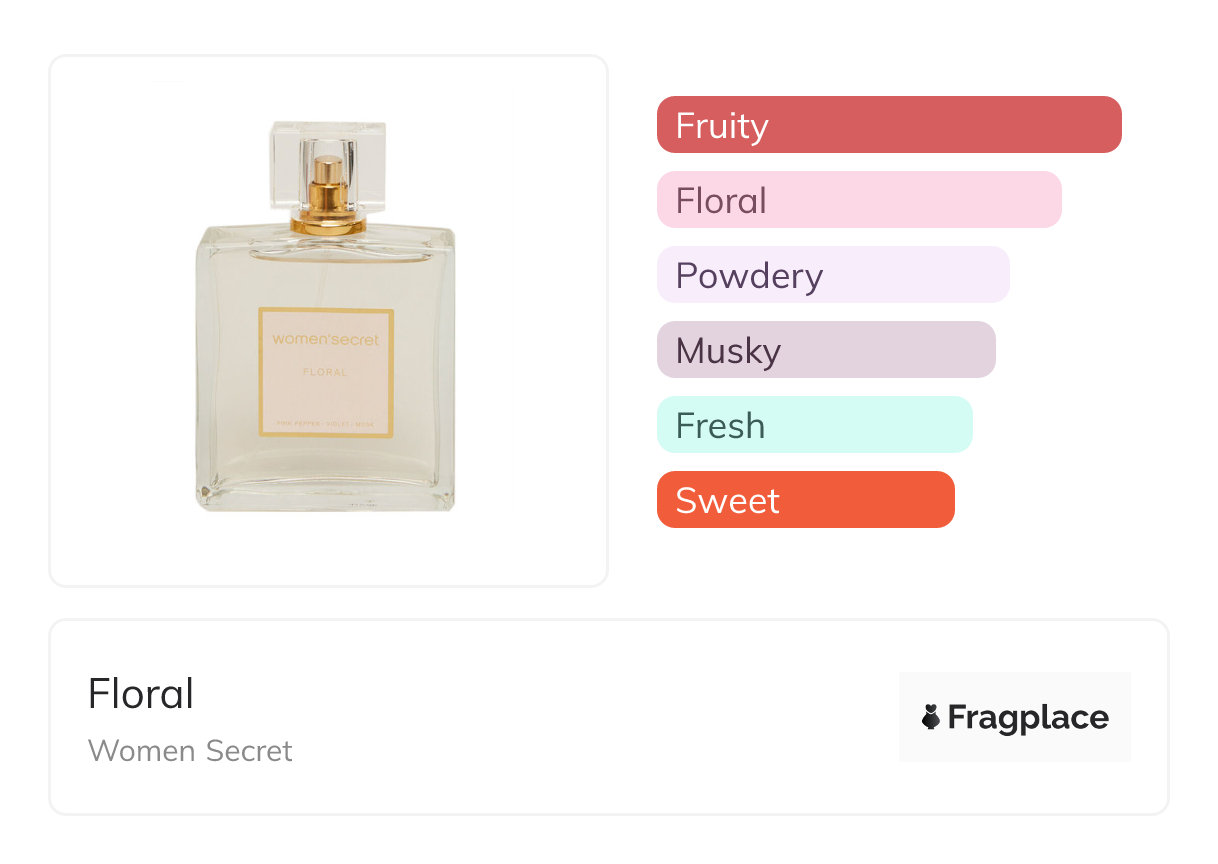Click the Powdery accord bar
Image resolution: width=1218 pixels, height=864 pixels.
832,275
